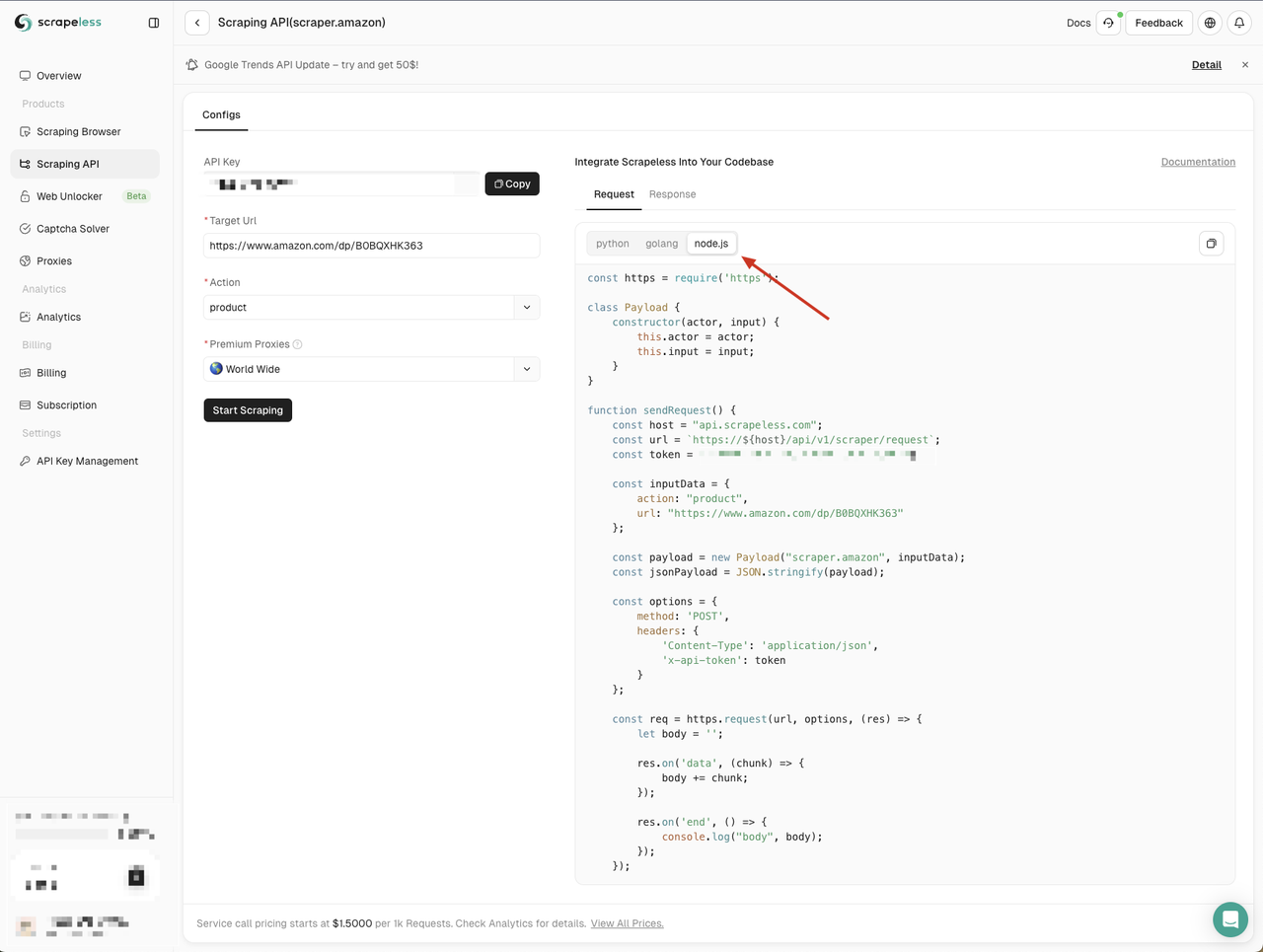1263x952 pixels.
Task: Click the Proxies globe icon
Action: [25, 261]
